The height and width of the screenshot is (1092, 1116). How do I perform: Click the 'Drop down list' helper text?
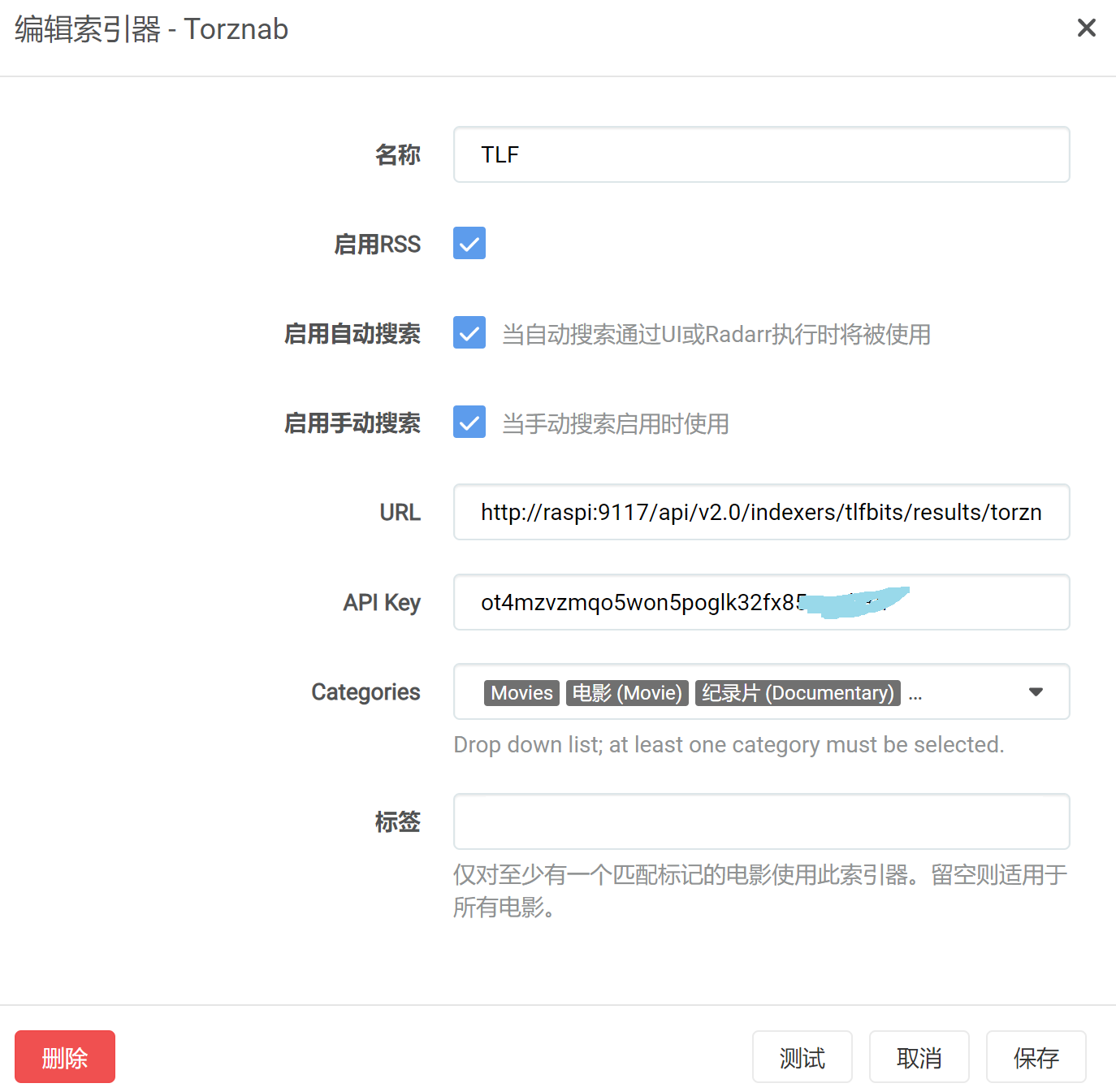pyautogui.click(x=729, y=744)
